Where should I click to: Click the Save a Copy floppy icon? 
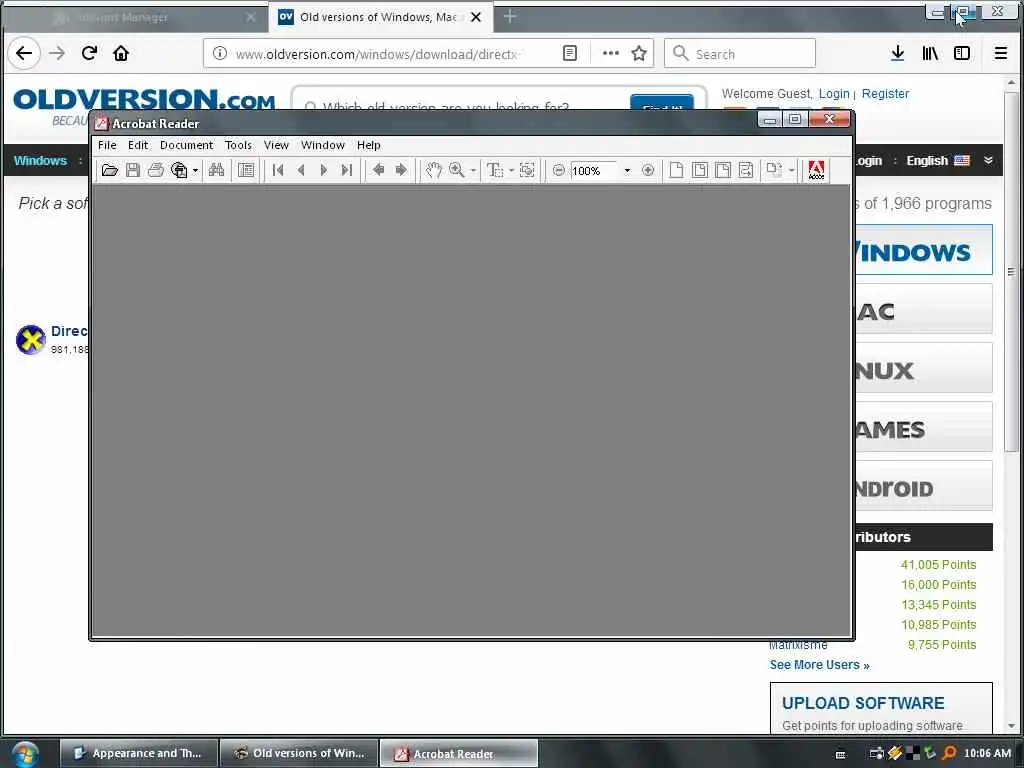[x=133, y=170]
